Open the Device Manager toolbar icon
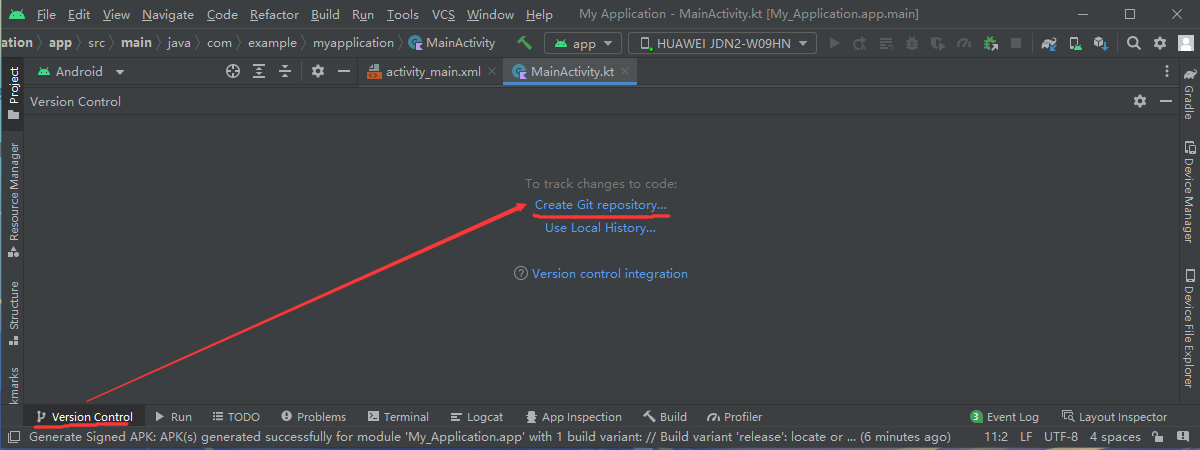This screenshot has width=1200, height=450. click(1075, 43)
